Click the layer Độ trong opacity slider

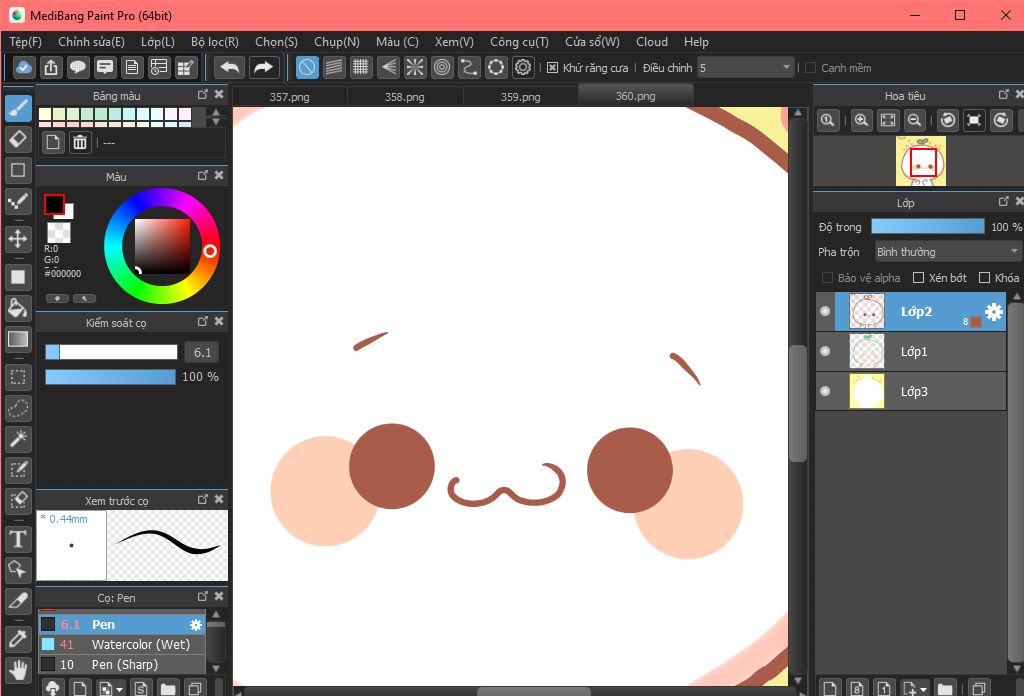pyautogui.click(x=928, y=227)
